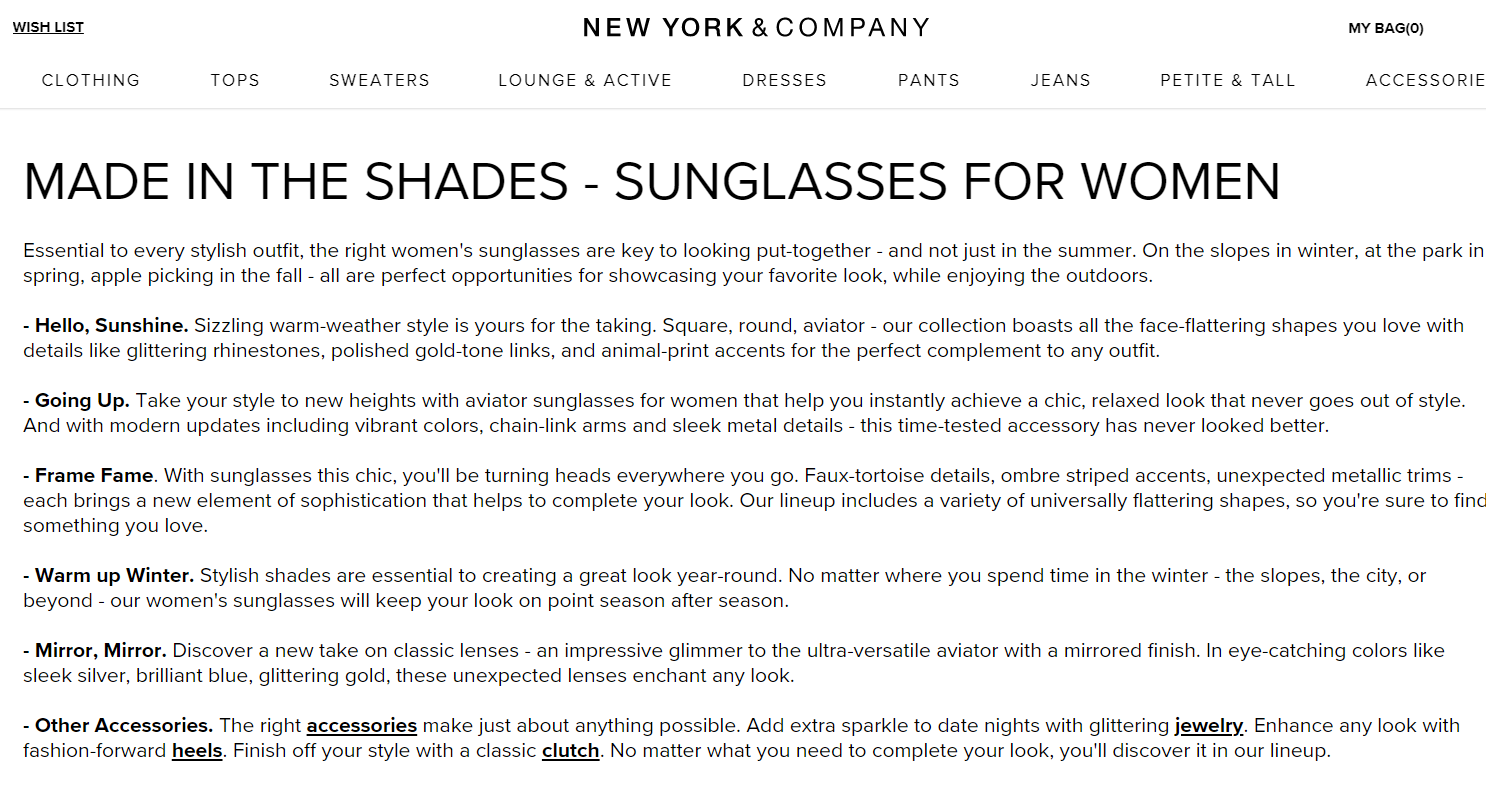Click the bold Hello, Sunshine text
Image resolution: width=1486 pixels, height=786 pixels.
click(111, 326)
